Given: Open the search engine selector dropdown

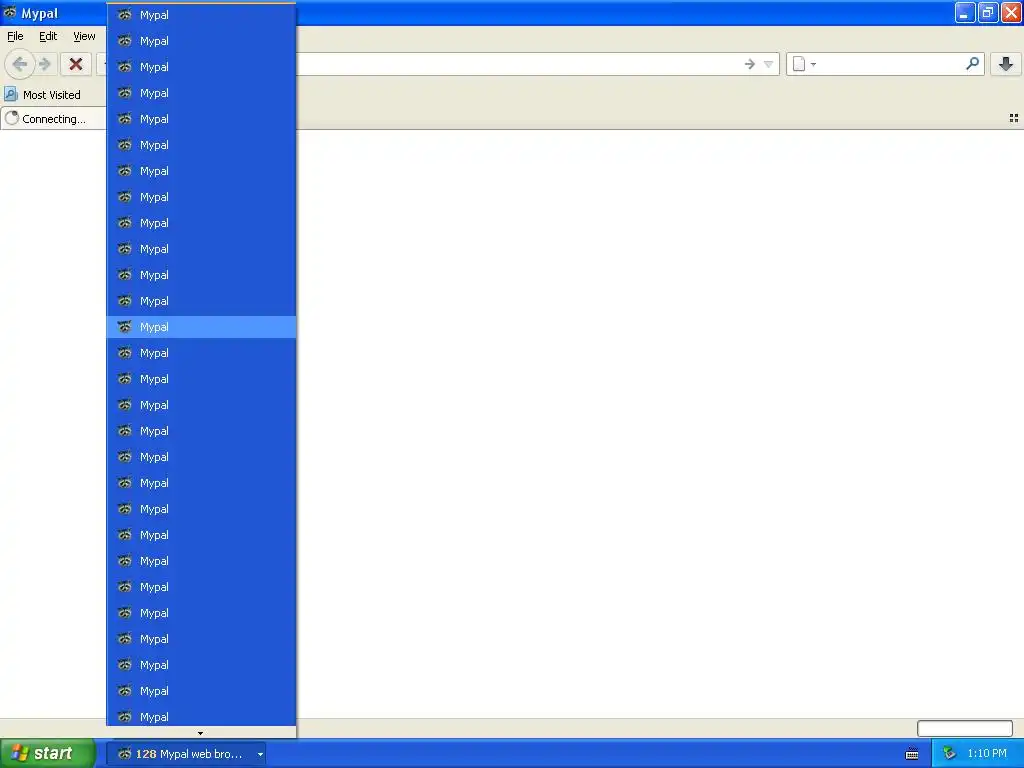Looking at the screenshot, I should pos(804,64).
